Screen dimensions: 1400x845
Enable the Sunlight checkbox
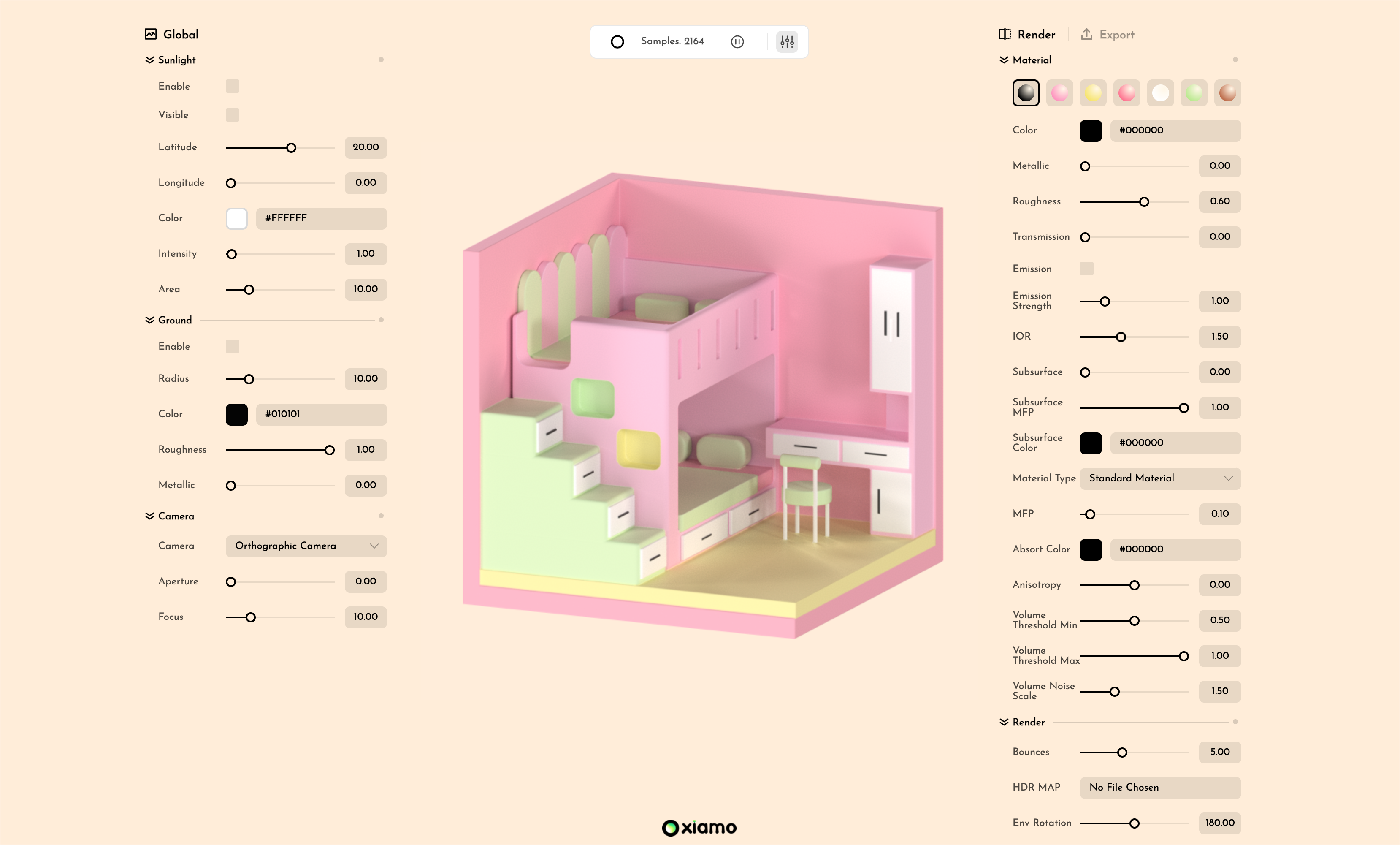click(x=233, y=87)
